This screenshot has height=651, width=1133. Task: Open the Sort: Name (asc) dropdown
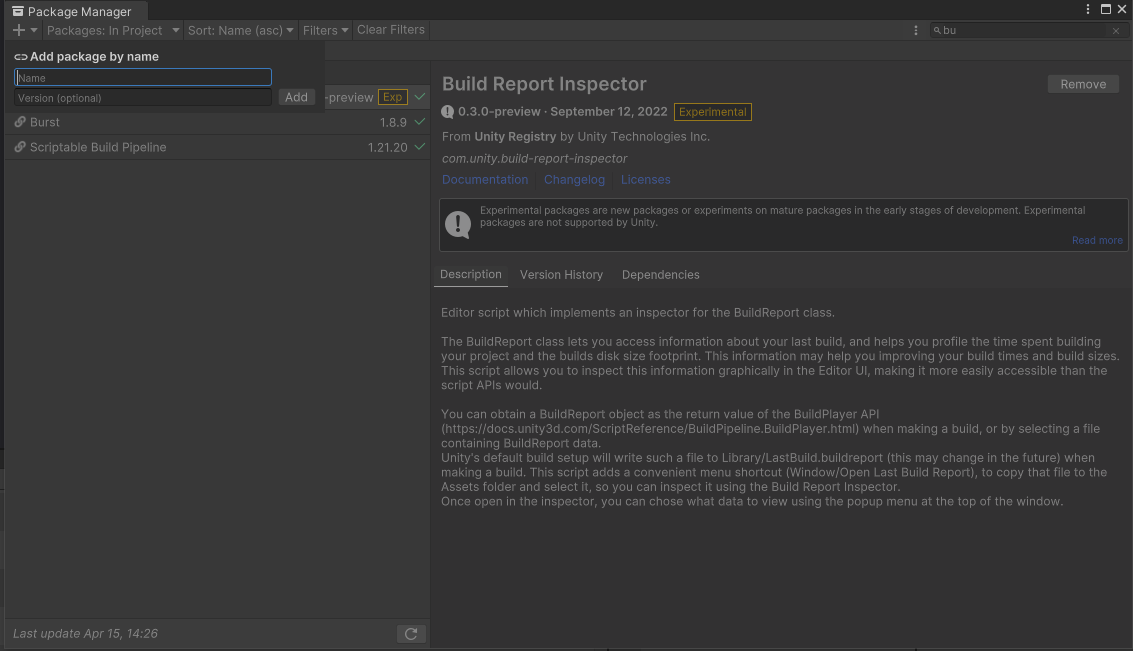coord(240,30)
